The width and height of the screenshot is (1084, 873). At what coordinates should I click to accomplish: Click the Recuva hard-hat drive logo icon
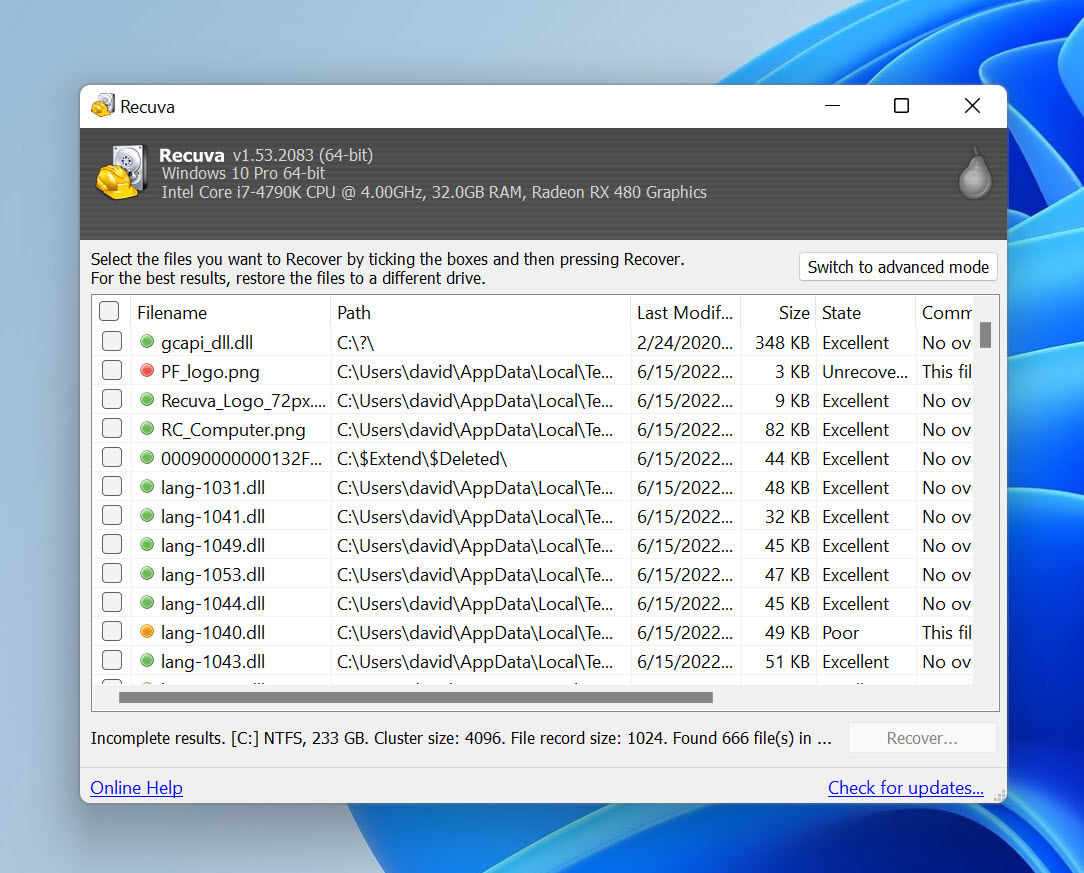point(122,172)
